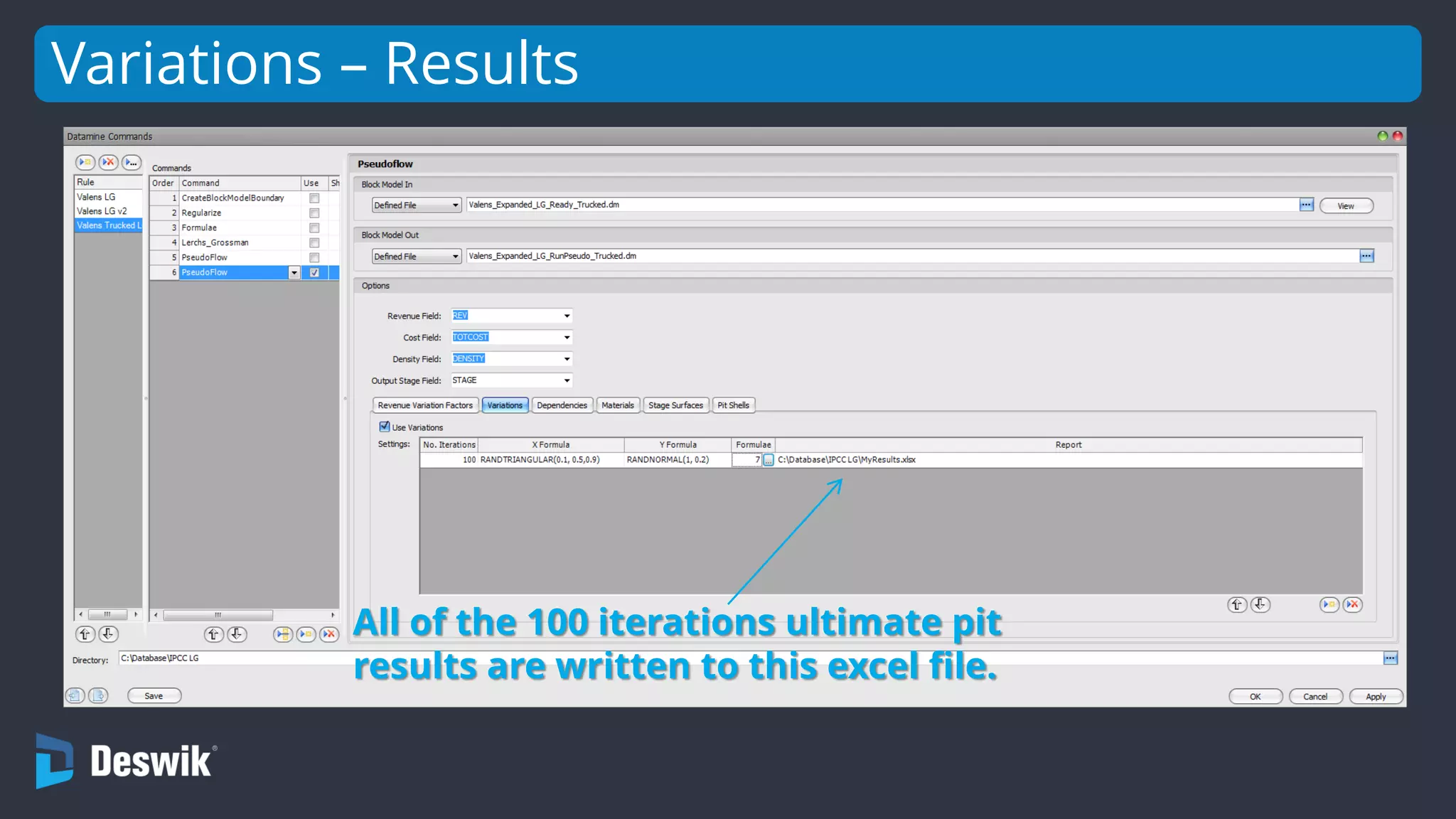This screenshot has width=1456, height=819.
Task: Expand Density Field dropdown
Action: coord(567,359)
